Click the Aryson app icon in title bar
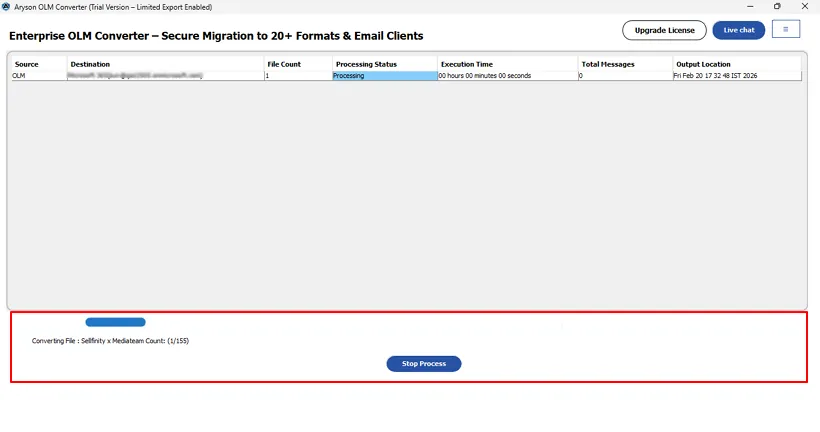 tap(7, 7)
